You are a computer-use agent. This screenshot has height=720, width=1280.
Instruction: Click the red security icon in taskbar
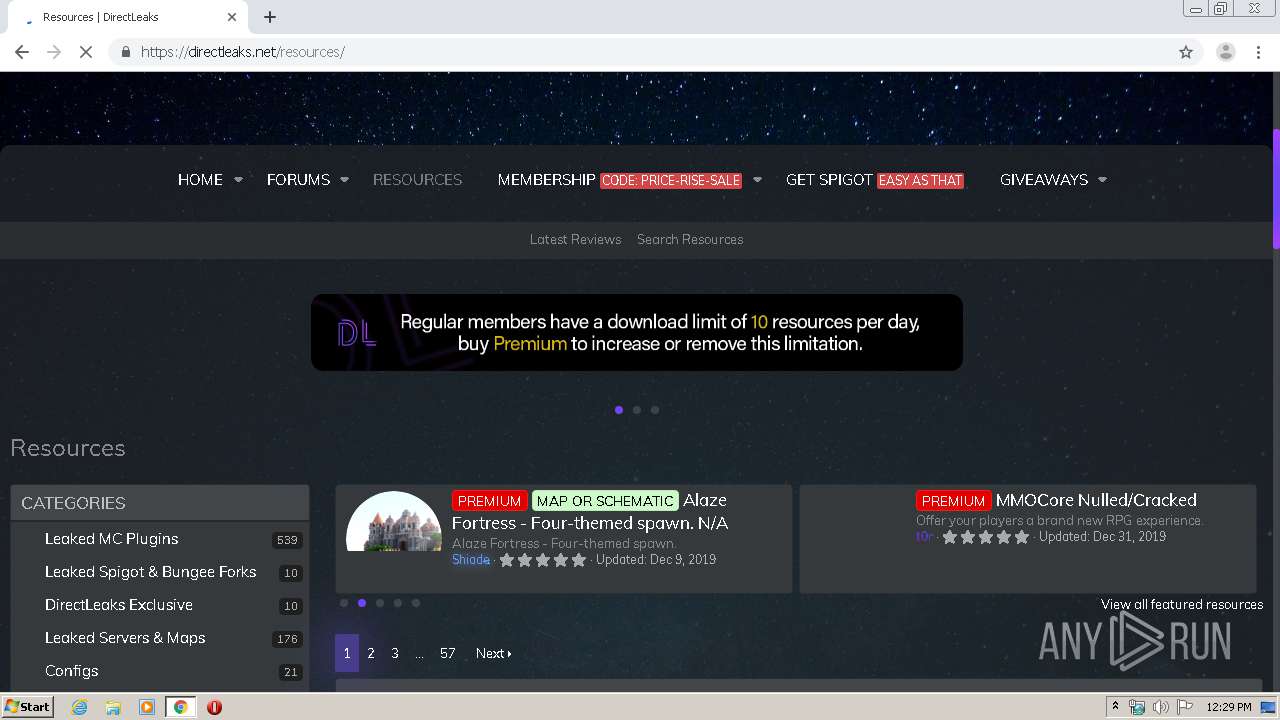click(214, 707)
